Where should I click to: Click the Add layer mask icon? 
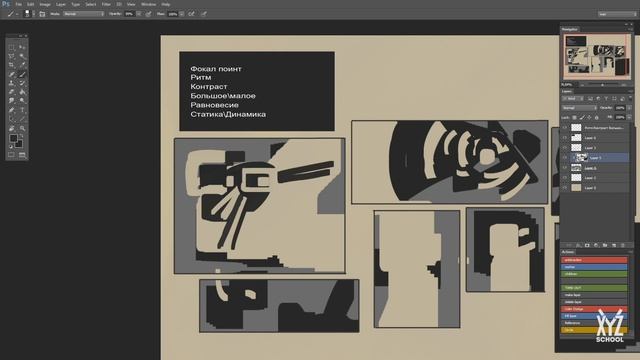(x=587, y=245)
